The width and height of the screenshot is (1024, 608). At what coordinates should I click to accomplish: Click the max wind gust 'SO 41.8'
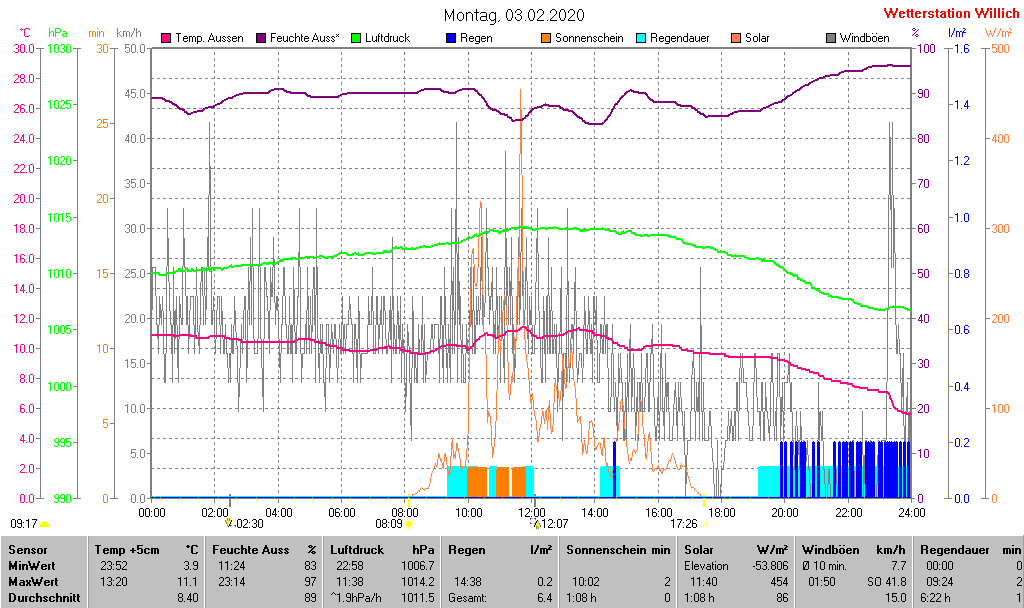coord(887,581)
